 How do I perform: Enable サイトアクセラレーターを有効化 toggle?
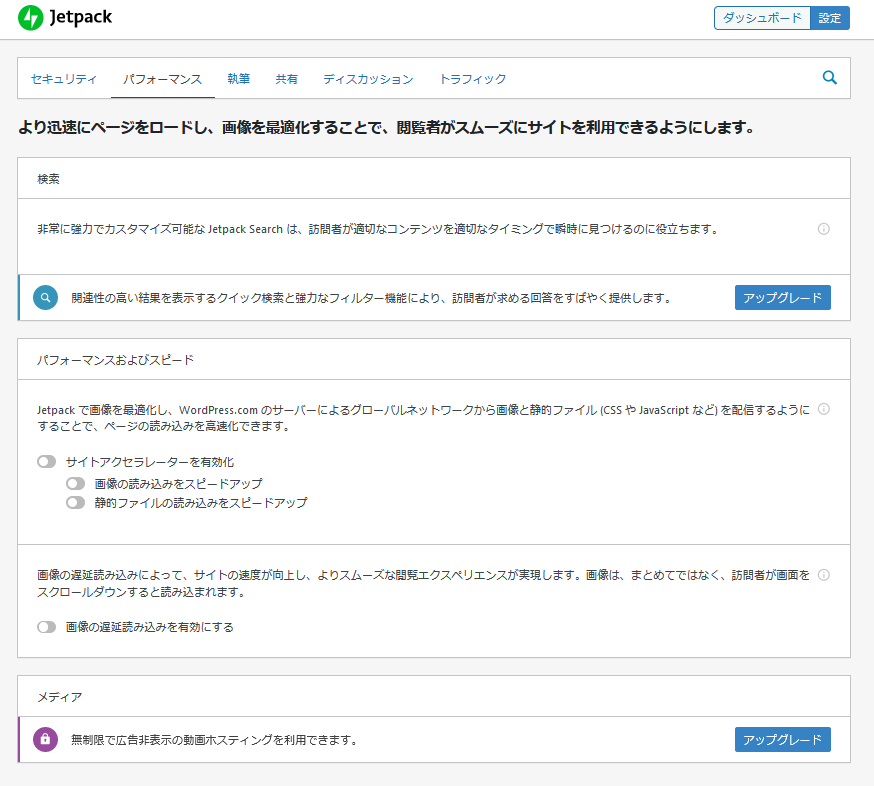47,462
